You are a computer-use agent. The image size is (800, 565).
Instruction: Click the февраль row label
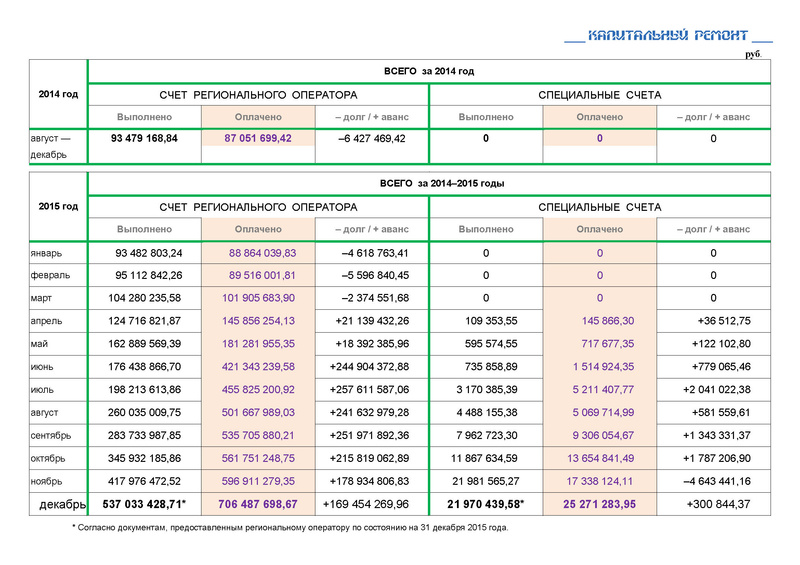click(x=50, y=276)
